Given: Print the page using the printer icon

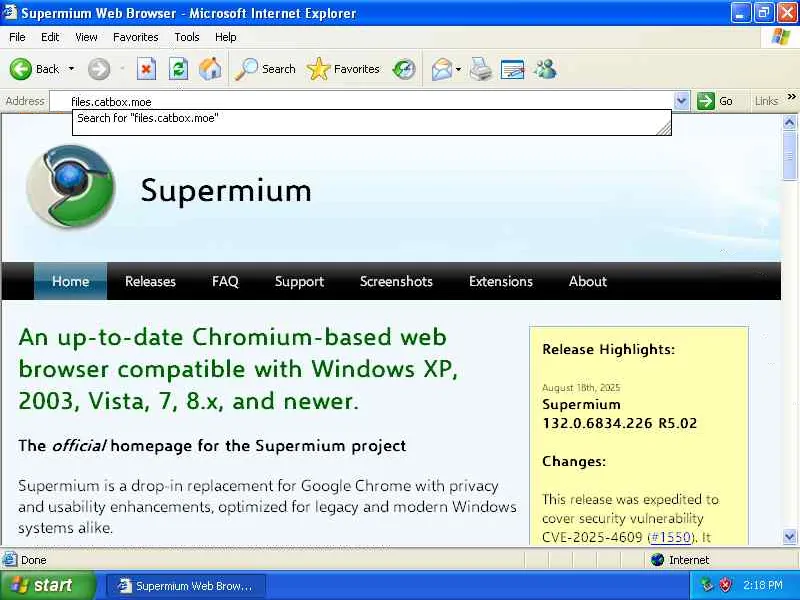Looking at the screenshot, I should coord(481,69).
